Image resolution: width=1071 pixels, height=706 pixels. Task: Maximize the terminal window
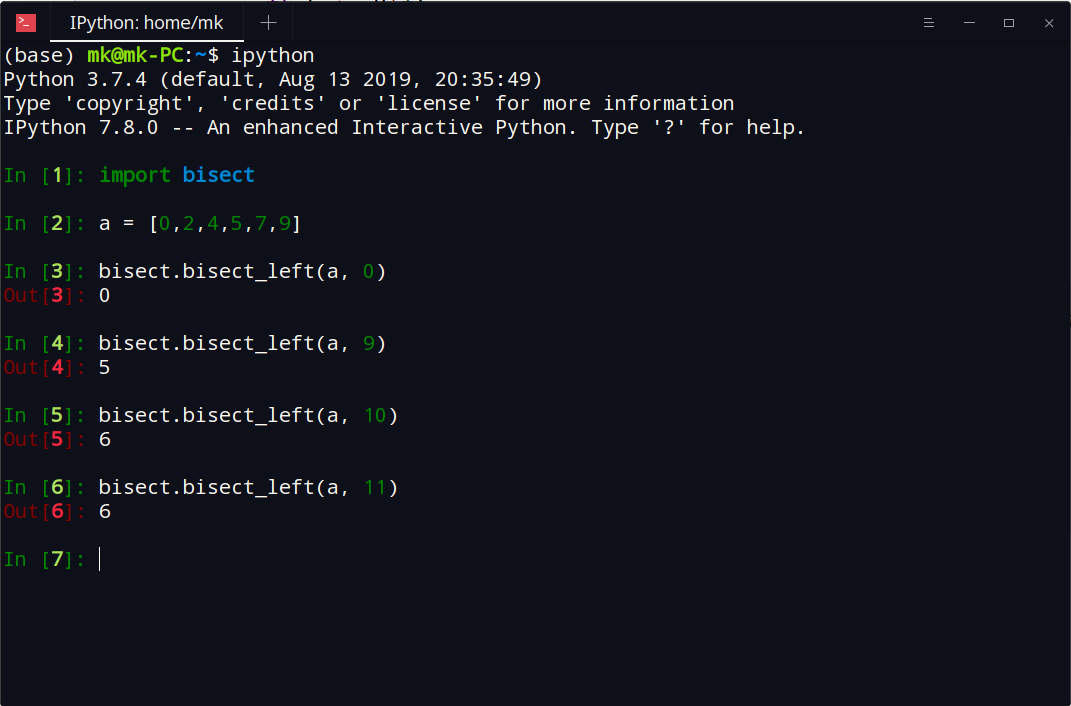1009,23
